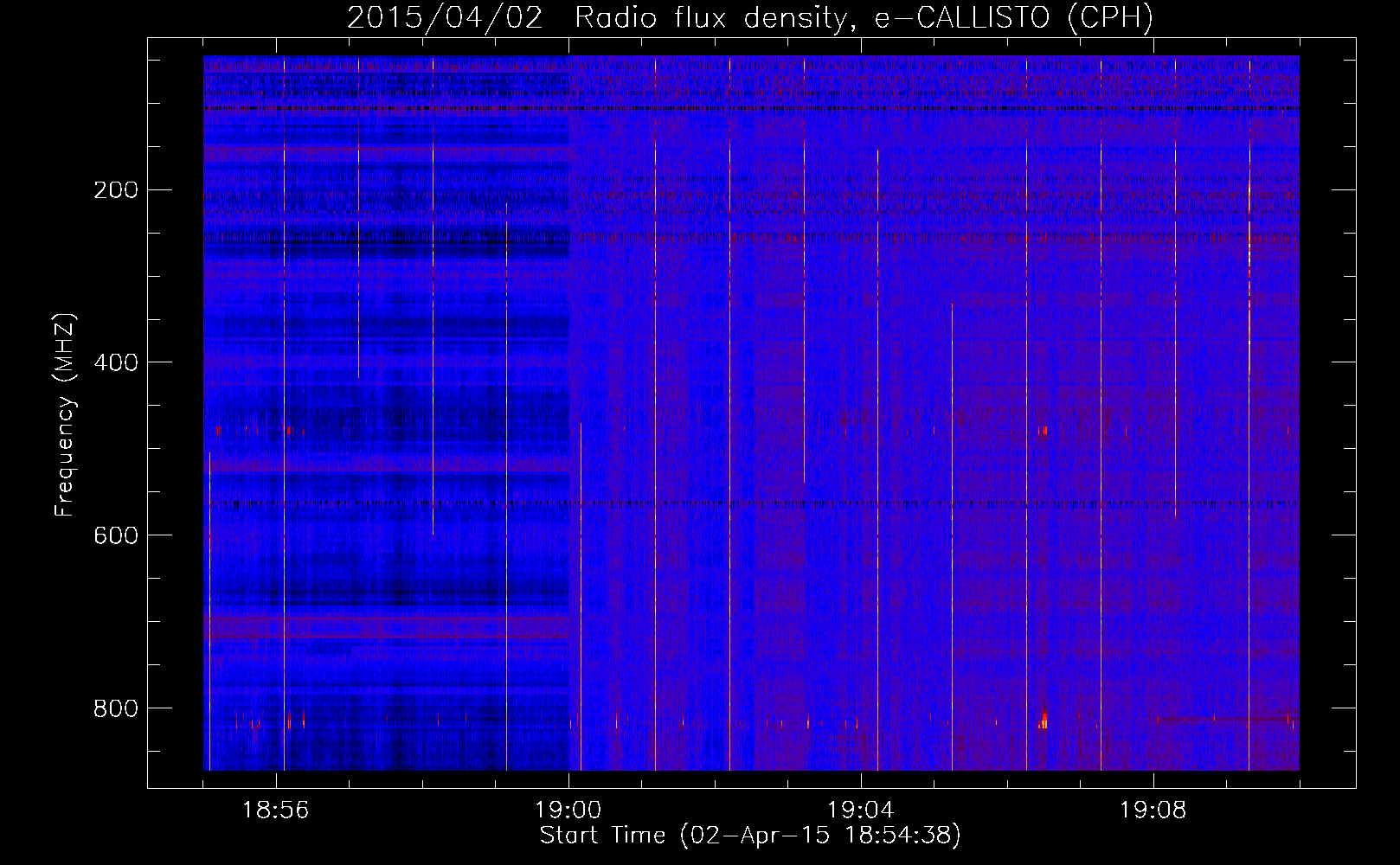Click the '600' frequency axis label

(x=115, y=536)
